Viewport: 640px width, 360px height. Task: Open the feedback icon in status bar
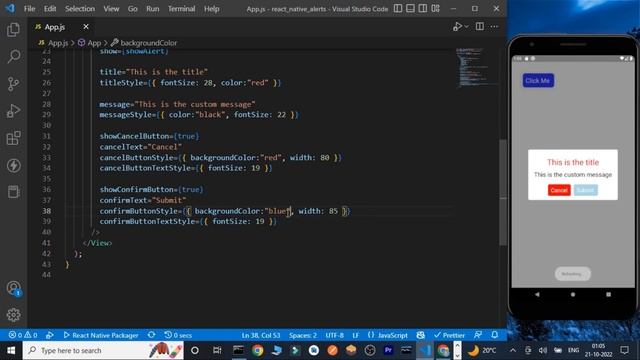click(x=478, y=335)
